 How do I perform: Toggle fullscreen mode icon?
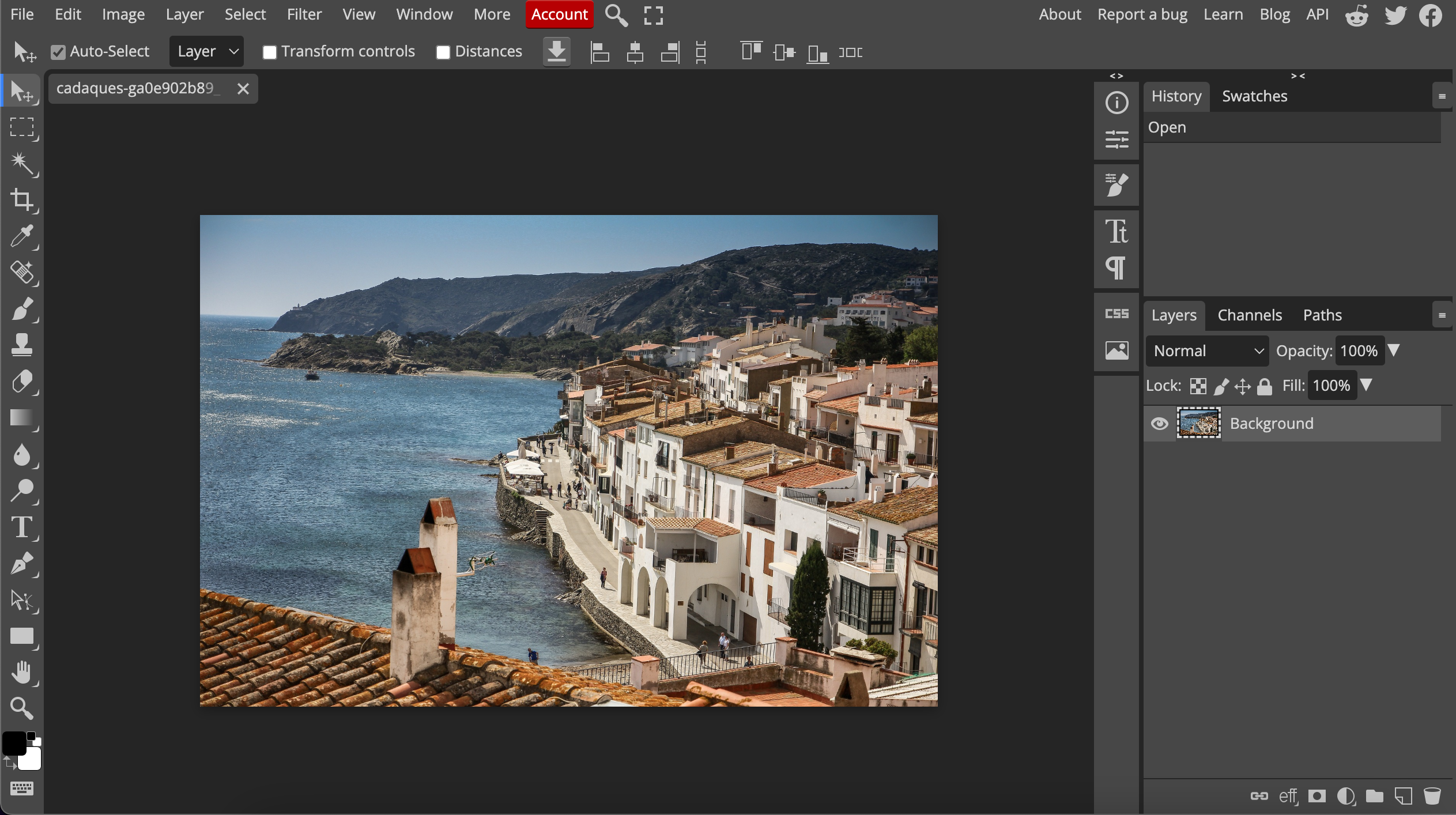pos(653,16)
